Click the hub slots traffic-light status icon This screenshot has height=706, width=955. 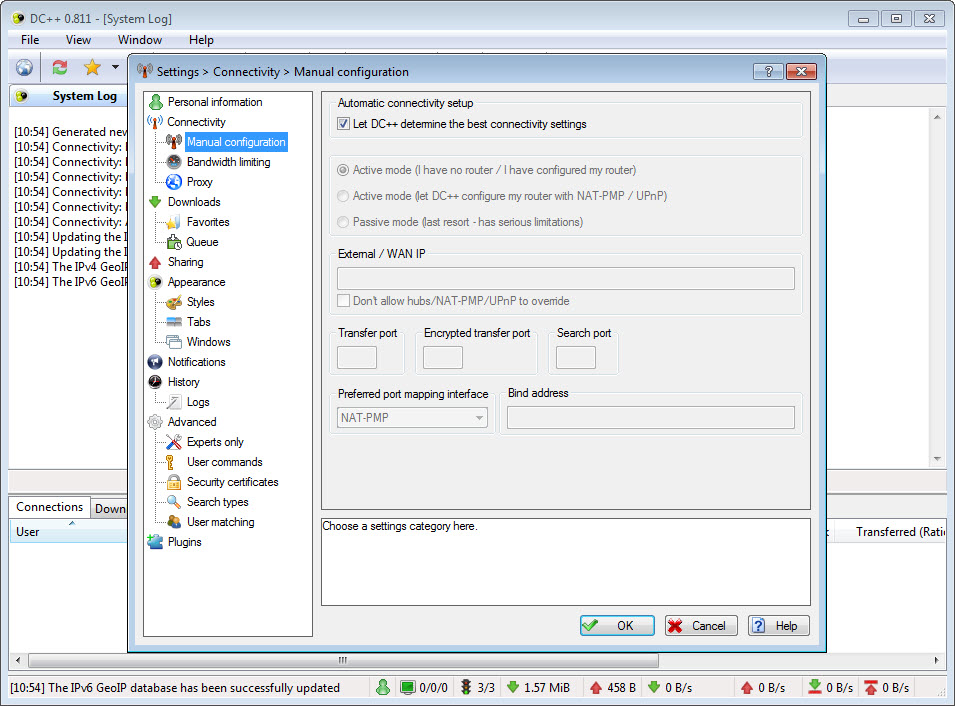[x=466, y=687]
